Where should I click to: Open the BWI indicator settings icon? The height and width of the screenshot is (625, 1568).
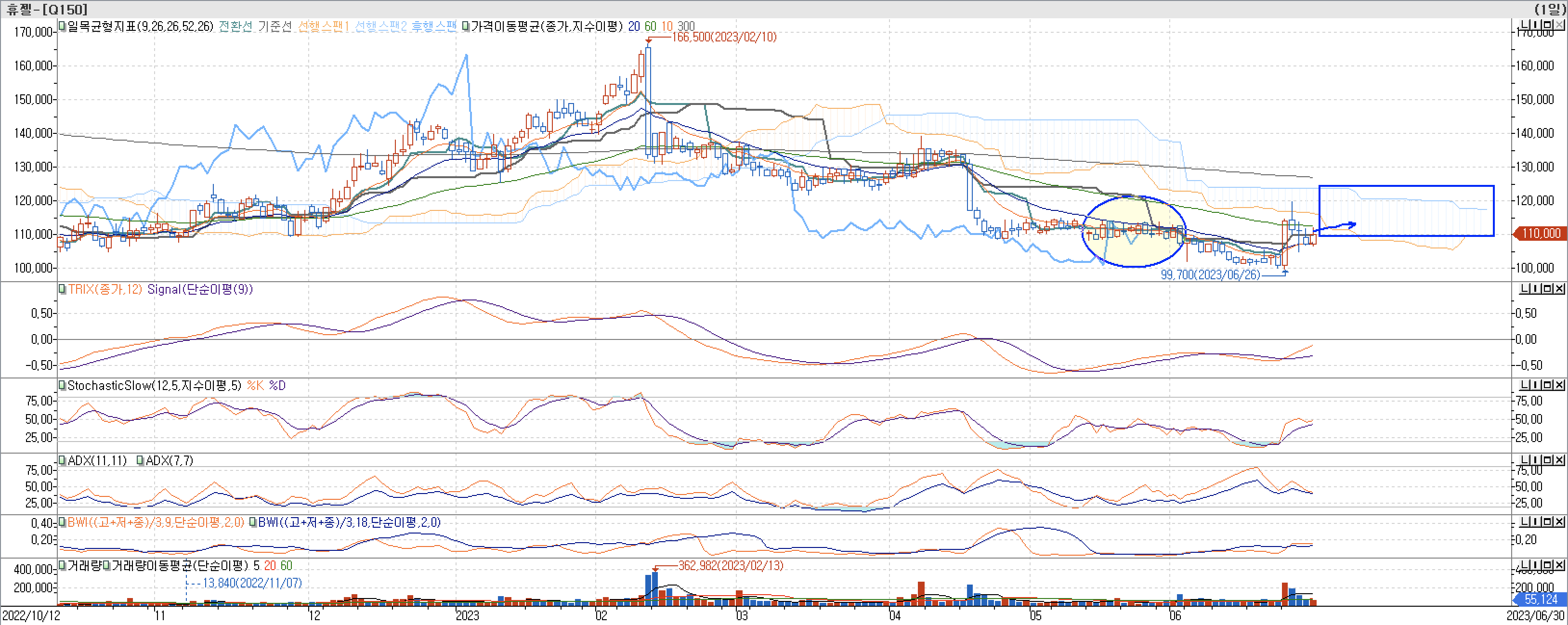(x=62, y=522)
